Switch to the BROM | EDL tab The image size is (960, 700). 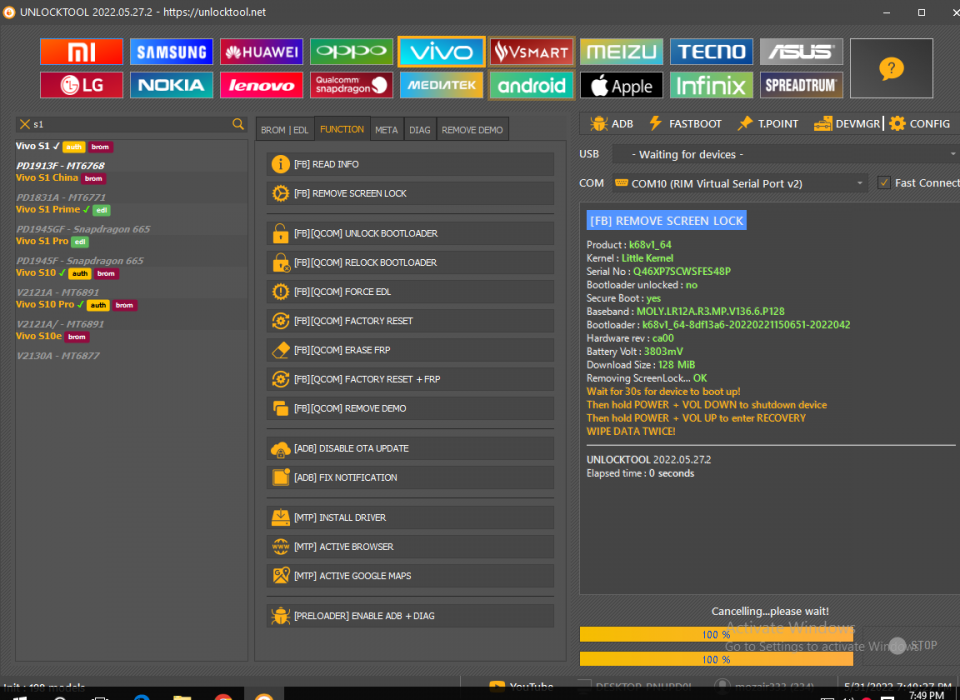click(285, 130)
